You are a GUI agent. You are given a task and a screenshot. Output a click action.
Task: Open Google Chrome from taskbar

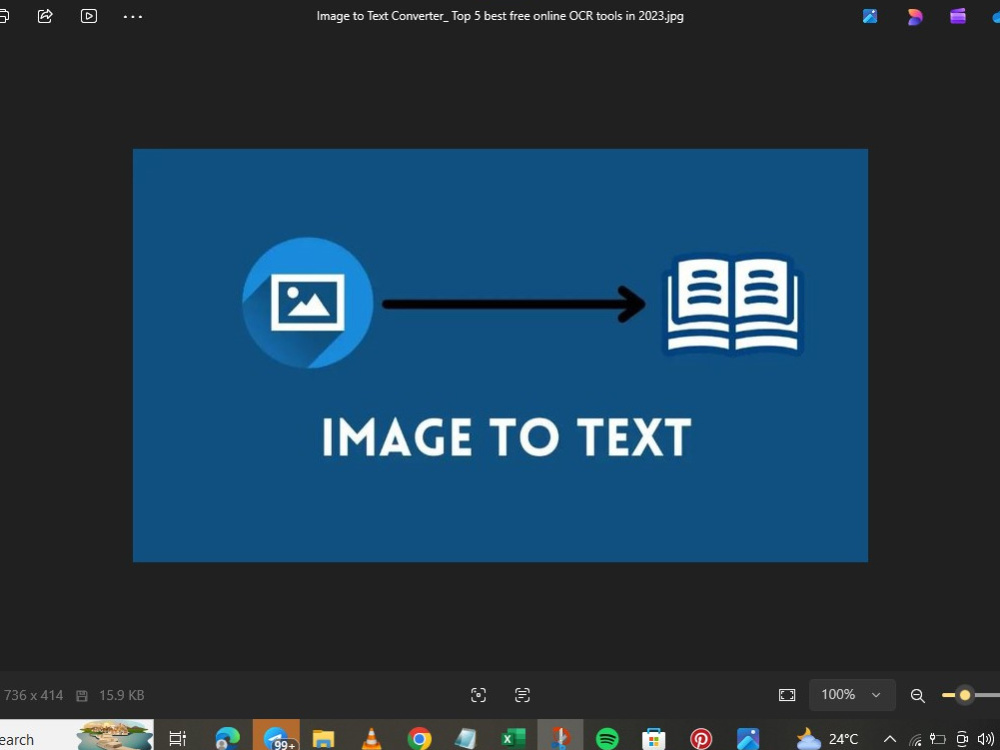click(419, 739)
